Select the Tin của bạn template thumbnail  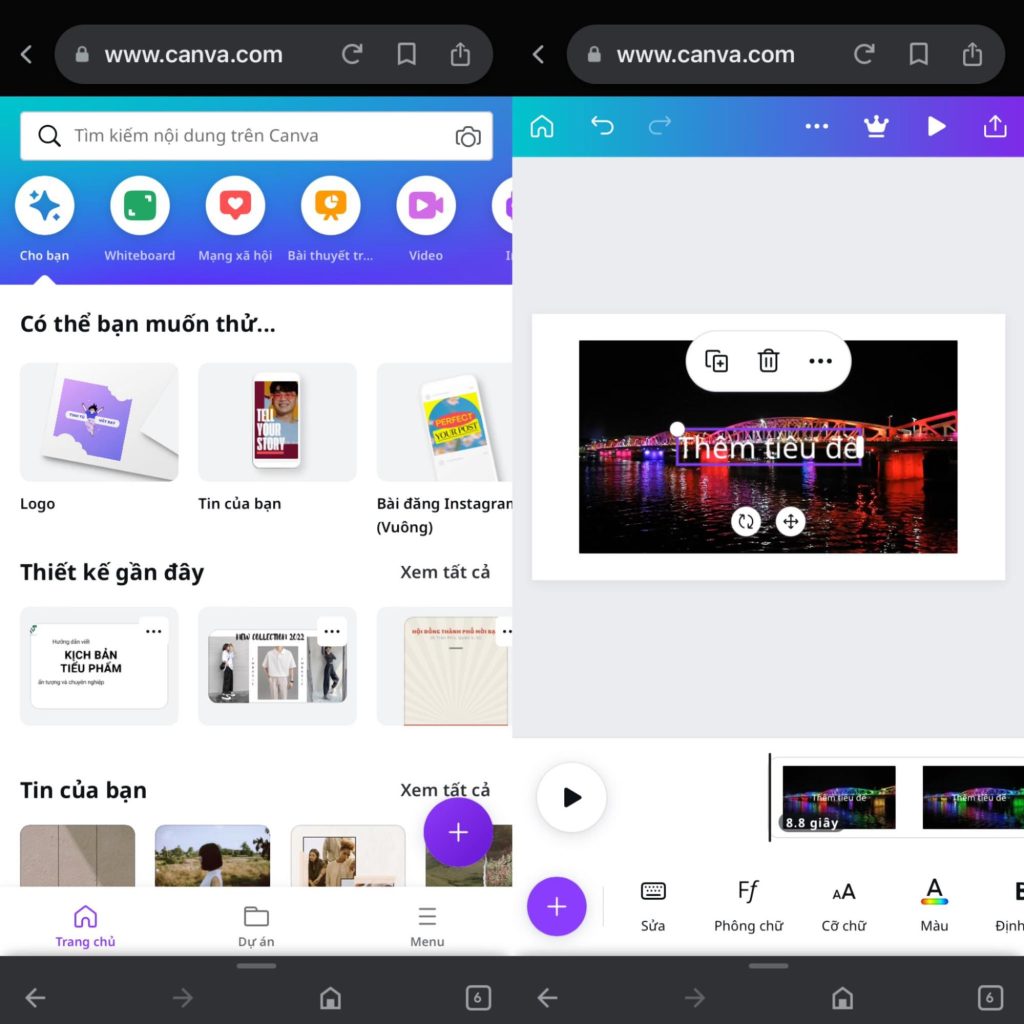[x=277, y=422]
